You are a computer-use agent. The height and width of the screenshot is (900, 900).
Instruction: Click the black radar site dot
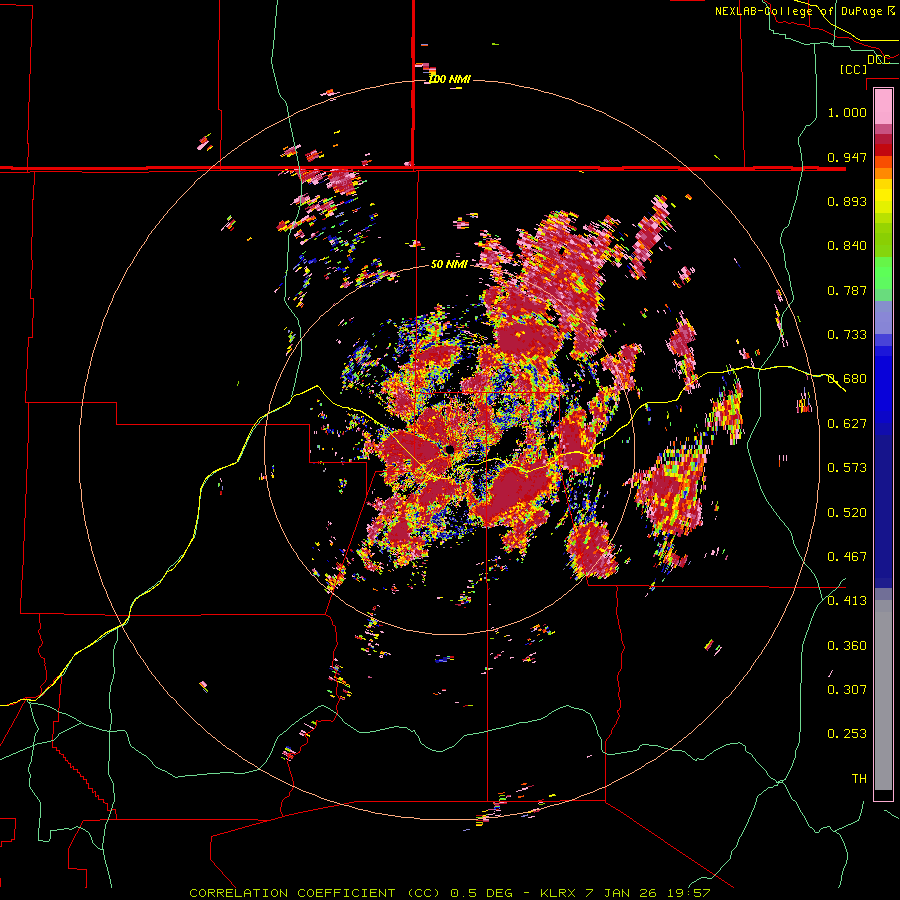coord(450,449)
